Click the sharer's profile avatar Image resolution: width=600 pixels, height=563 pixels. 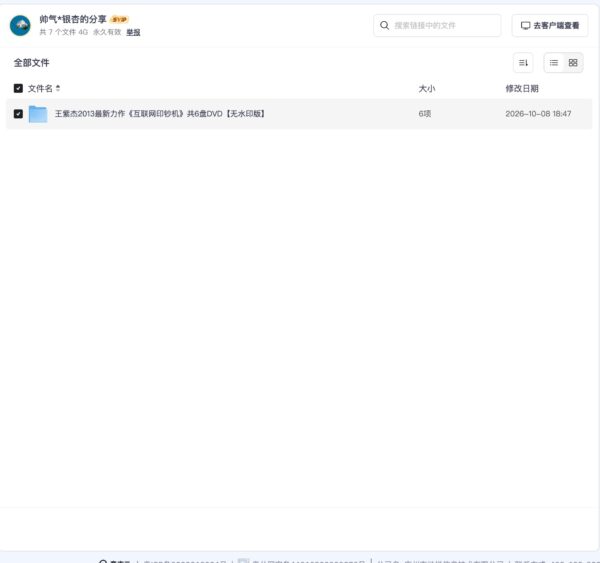20,26
